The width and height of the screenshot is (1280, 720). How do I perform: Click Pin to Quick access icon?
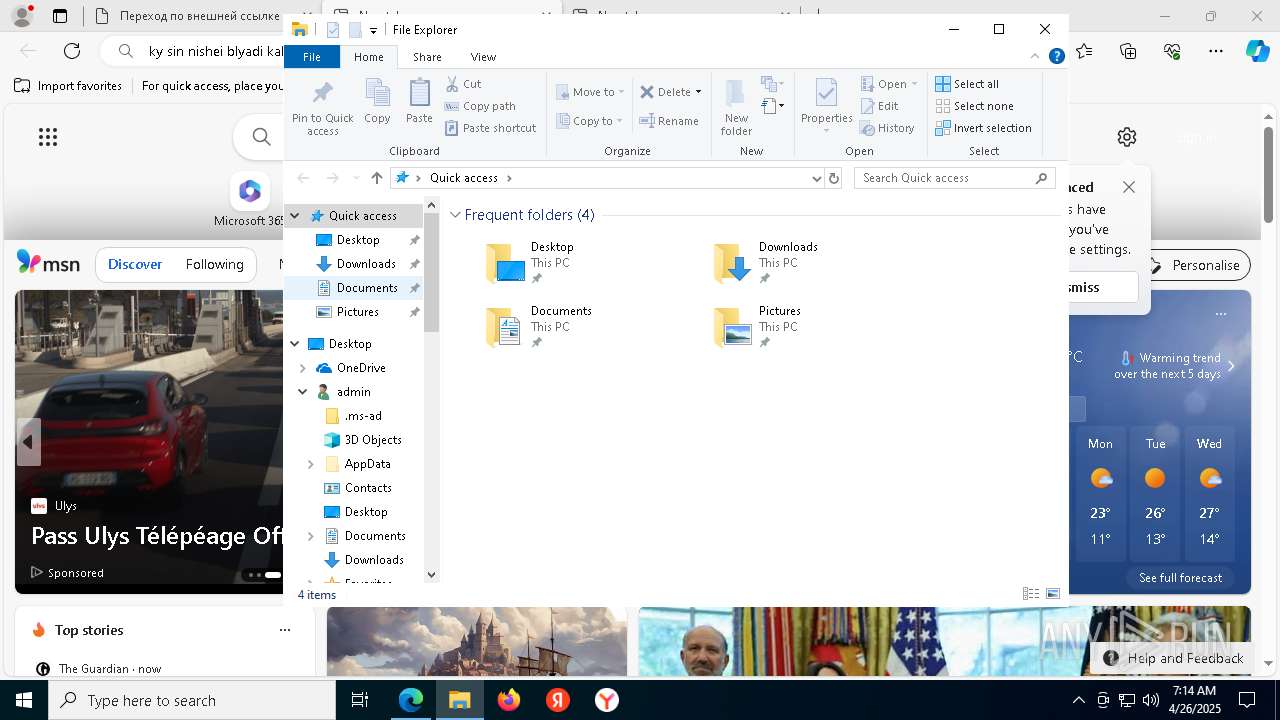[x=322, y=108]
